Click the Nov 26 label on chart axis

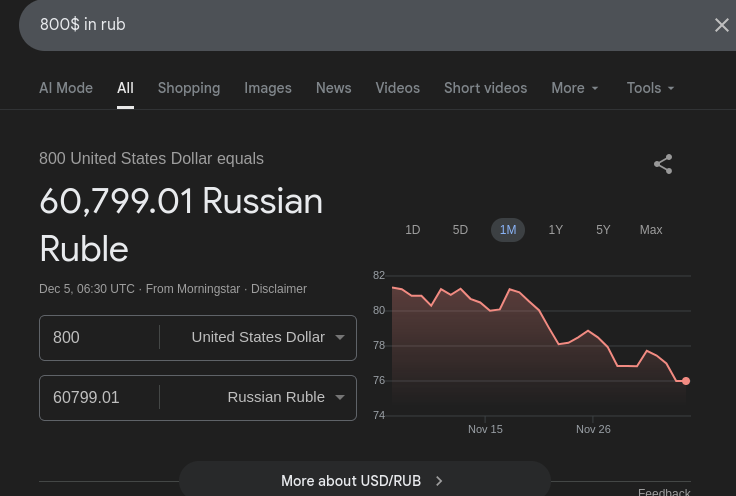point(593,429)
